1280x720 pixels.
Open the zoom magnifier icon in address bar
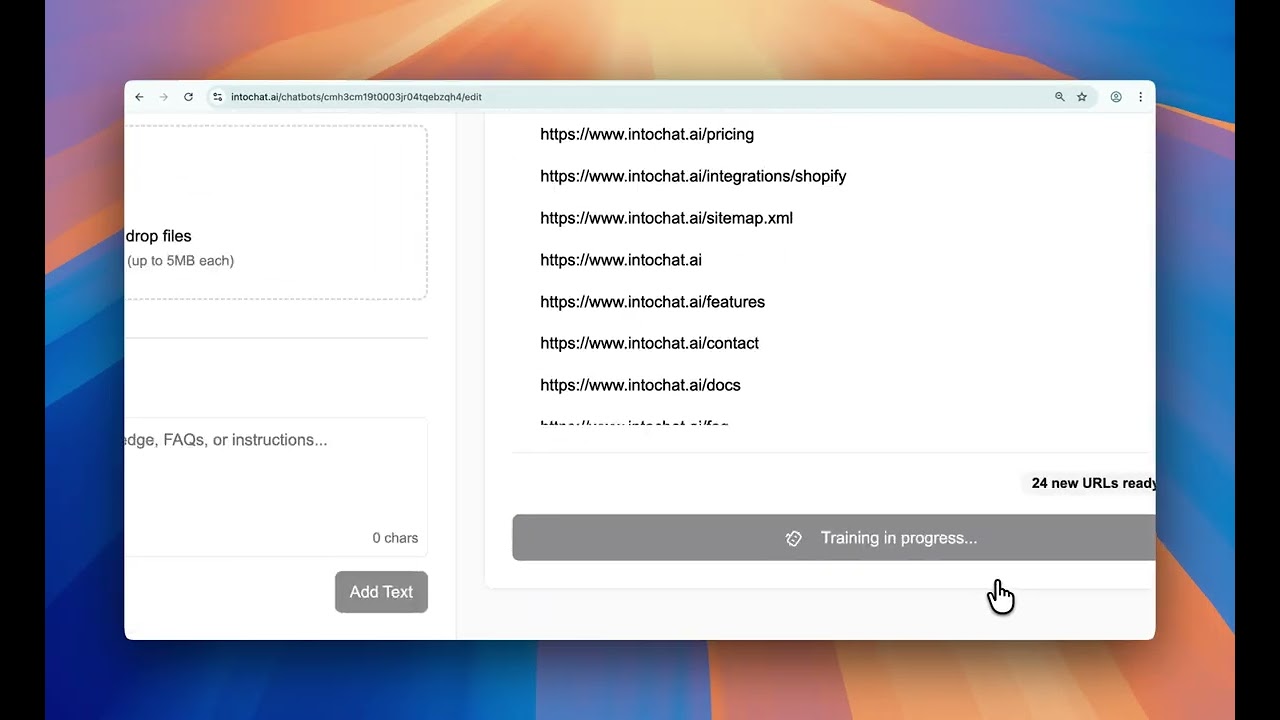pyautogui.click(x=1060, y=97)
